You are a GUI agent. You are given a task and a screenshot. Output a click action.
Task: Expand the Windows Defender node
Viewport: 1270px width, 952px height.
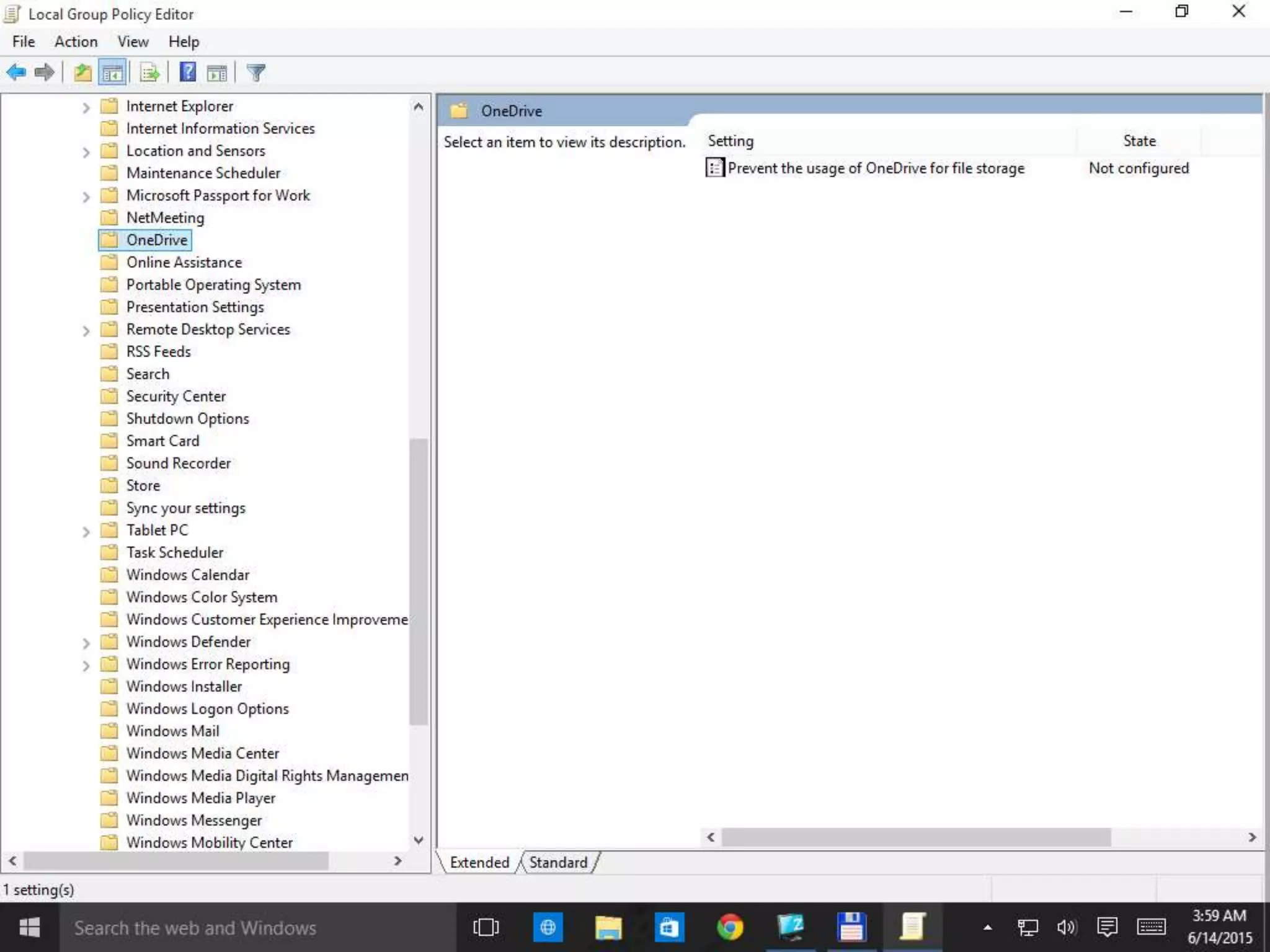(x=86, y=643)
